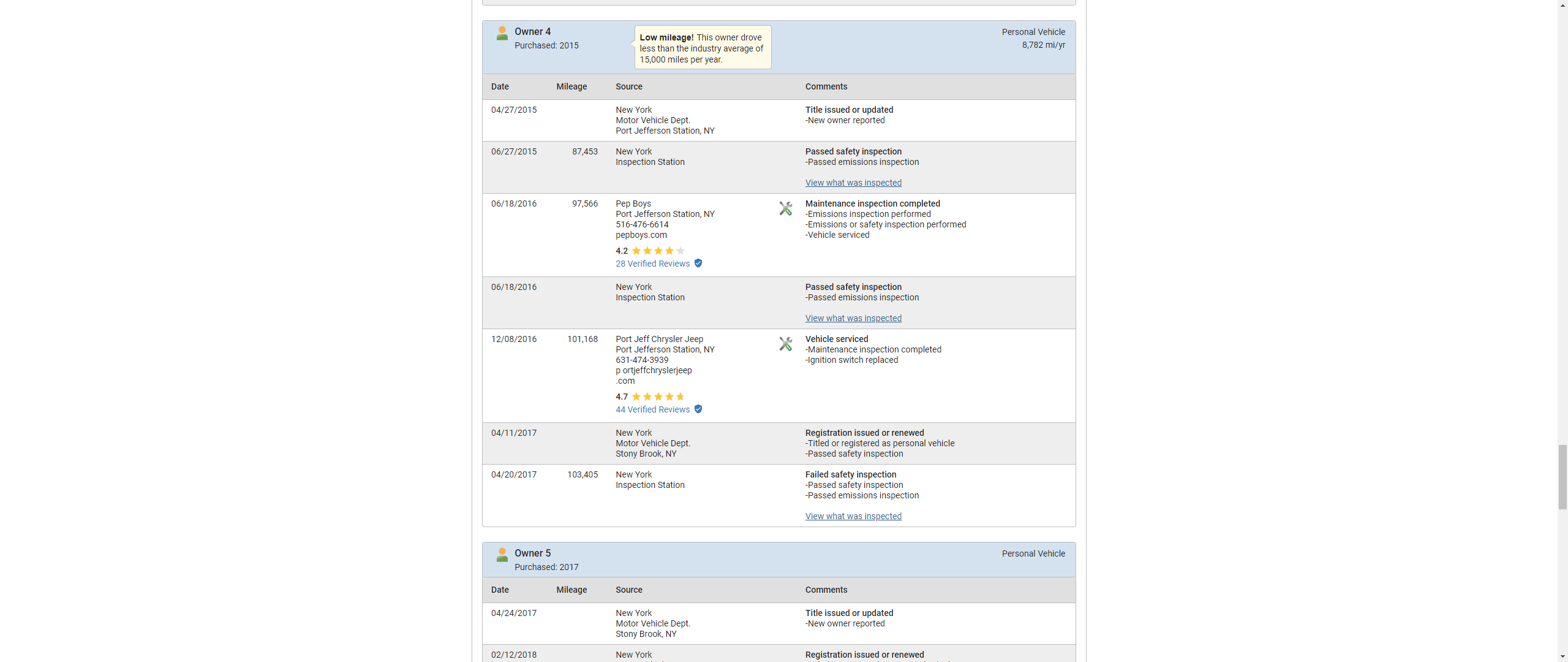
Task: Click the scrollbar down arrow
Action: [x=1562, y=656]
